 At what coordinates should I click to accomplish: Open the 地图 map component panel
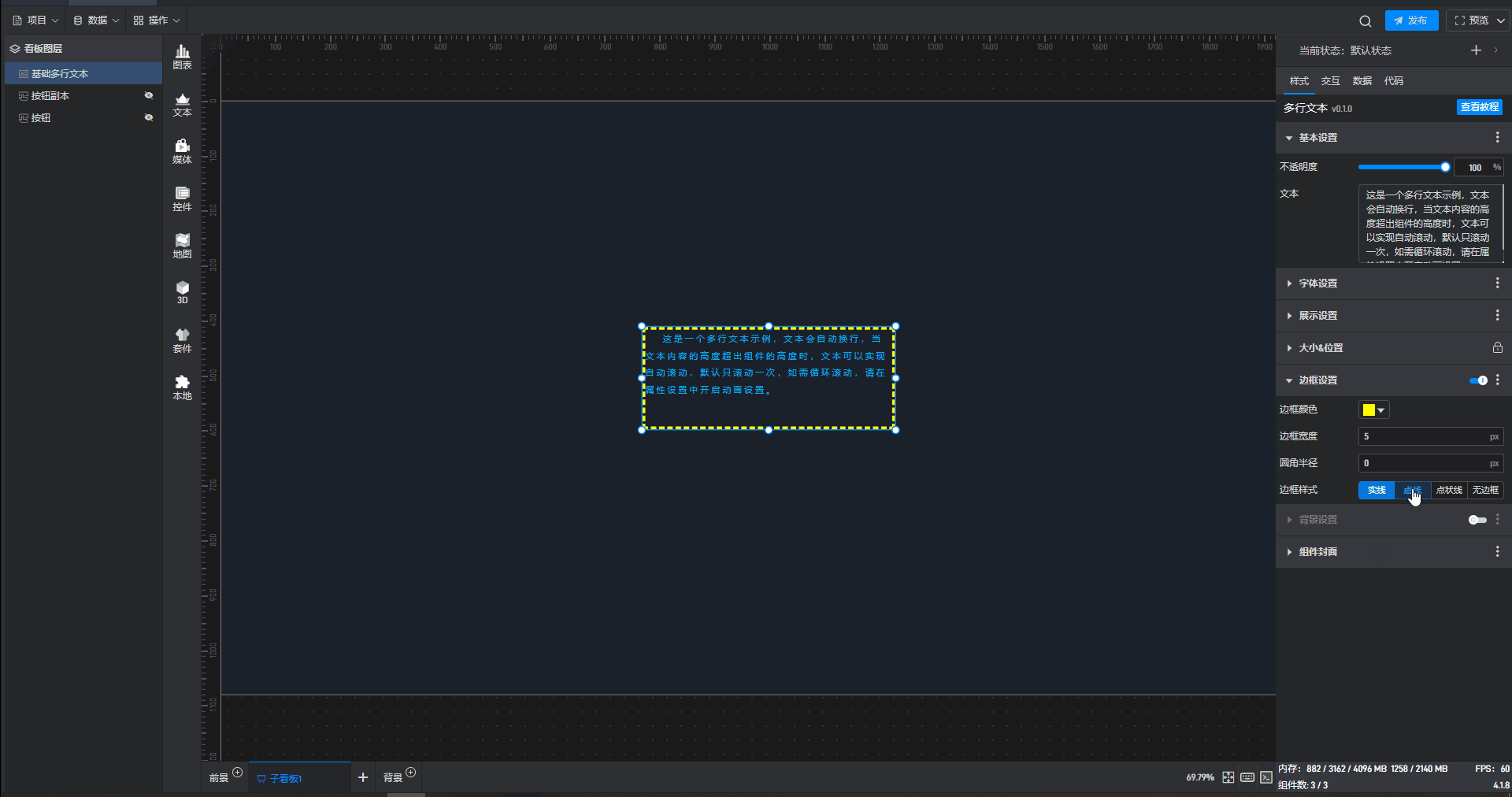point(182,246)
